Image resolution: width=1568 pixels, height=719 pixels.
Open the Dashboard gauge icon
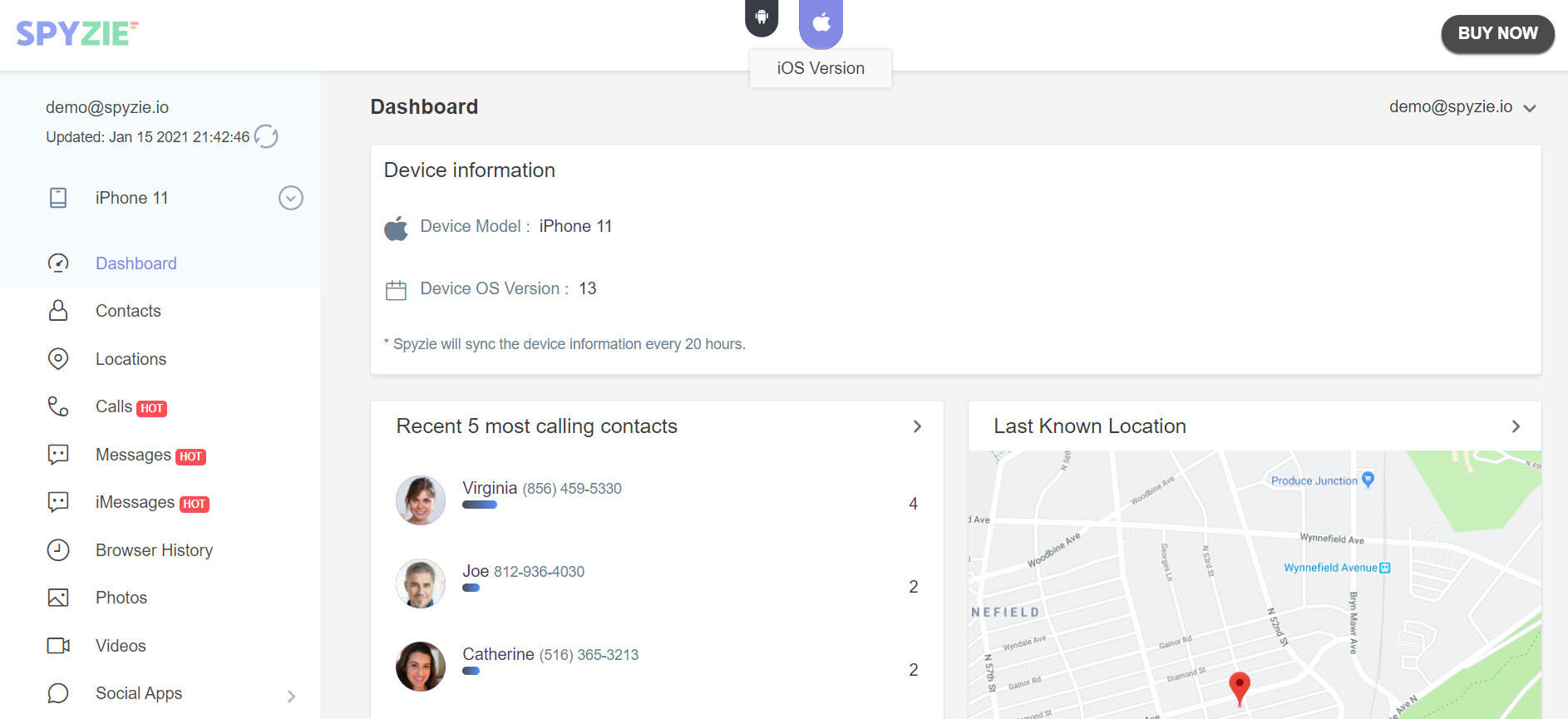(58, 263)
